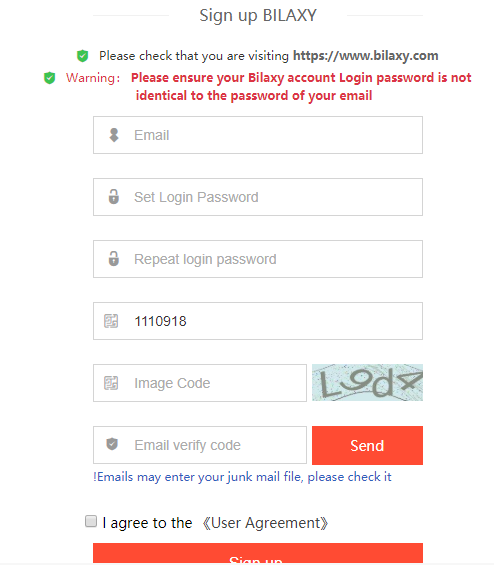The image size is (494, 565).
Task: Click the lock icon in Set Login Password
Action: coord(114,197)
